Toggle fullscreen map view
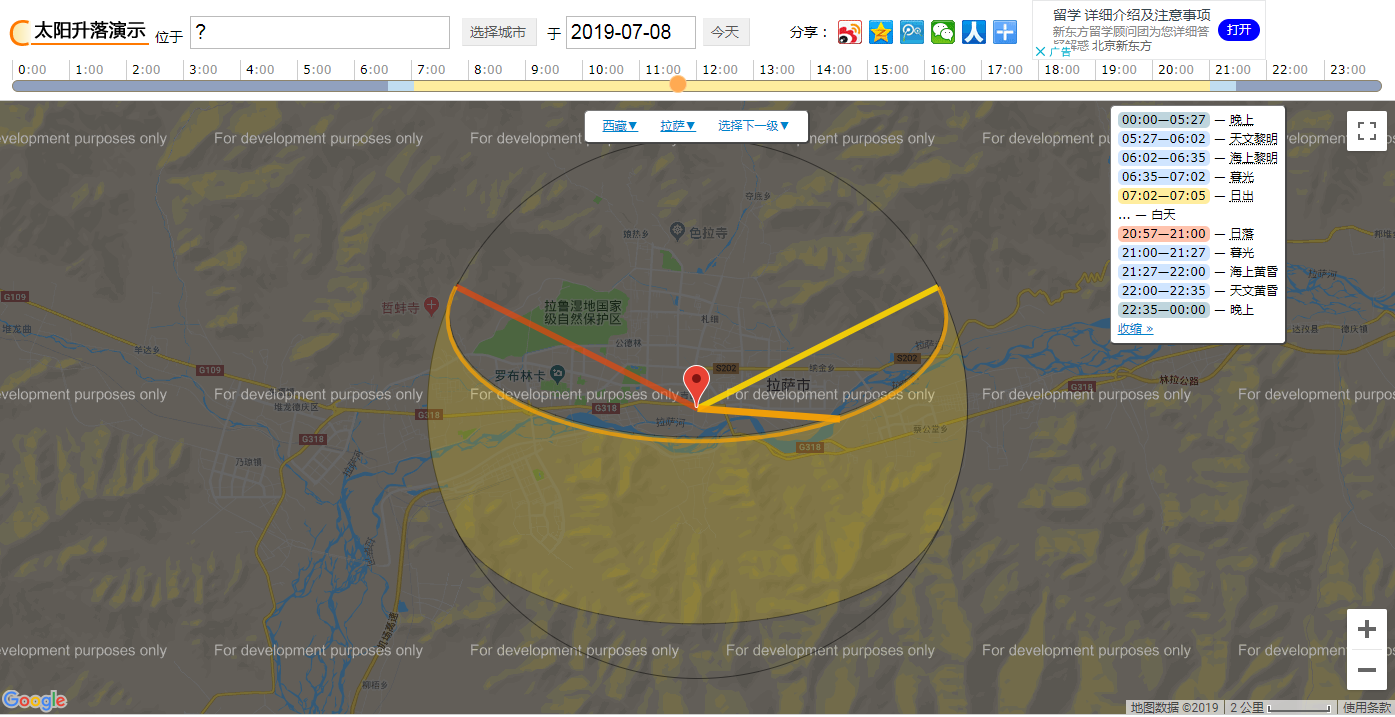The height and width of the screenshot is (717, 1395). pos(1366,131)
